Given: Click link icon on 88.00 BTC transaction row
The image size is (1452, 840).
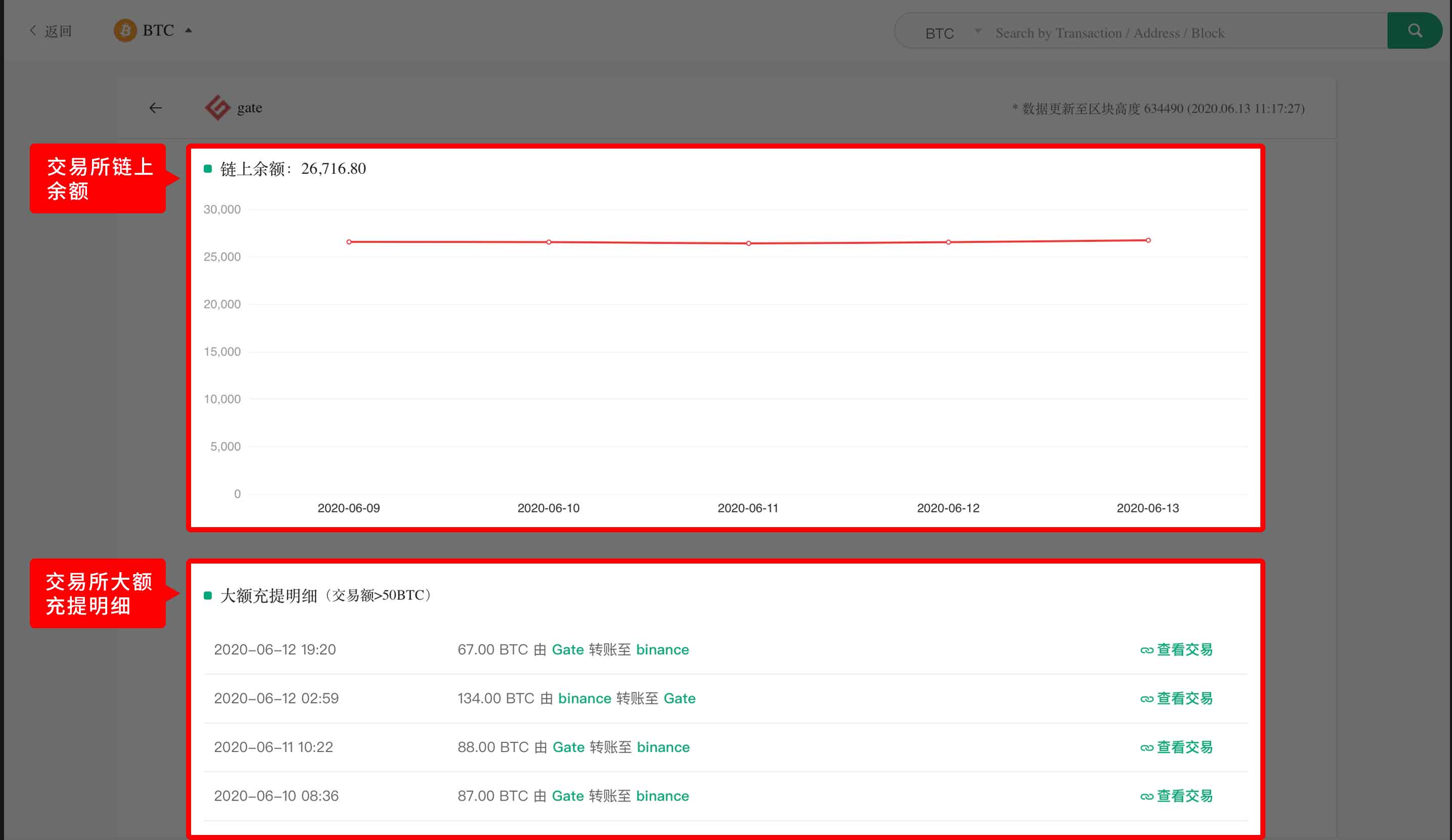Looking at the screenshot, I should [x=1146, y=748].
